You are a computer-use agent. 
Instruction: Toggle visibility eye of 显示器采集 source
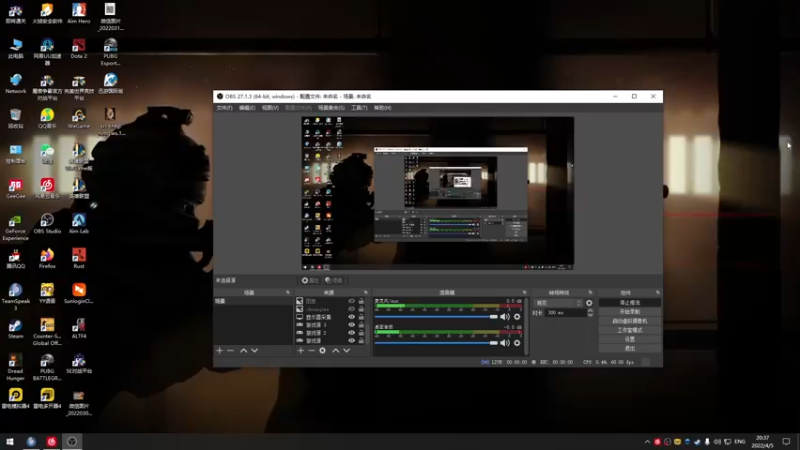pyautogui.click(x=351, y=317)
